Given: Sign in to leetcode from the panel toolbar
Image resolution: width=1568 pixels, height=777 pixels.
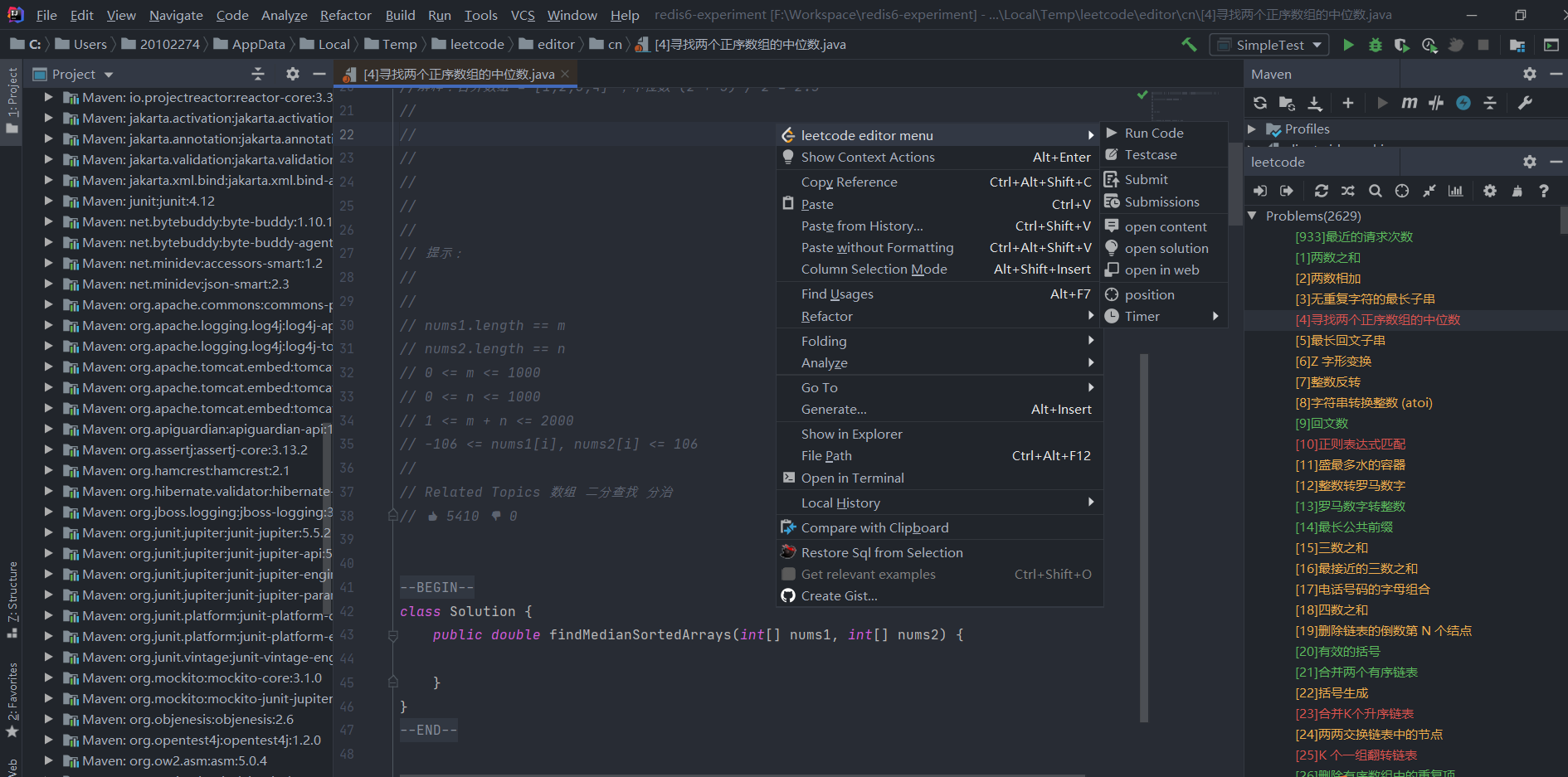Looking at the screenshot, I should click(x=1260, y=191).
